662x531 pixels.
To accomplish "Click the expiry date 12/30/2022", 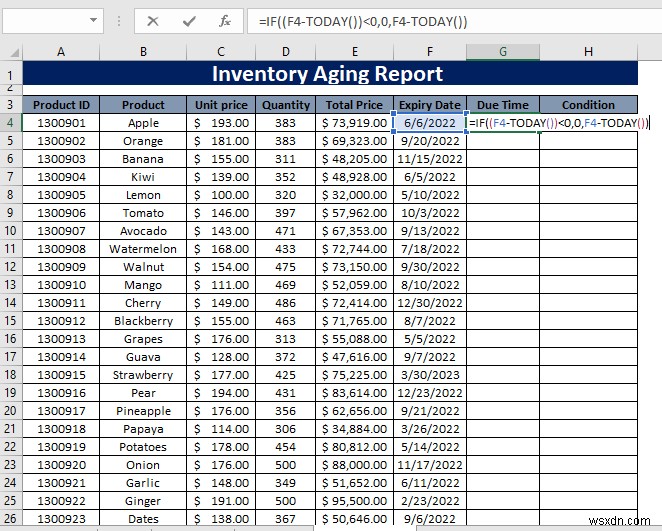I will [x=430, y=303].
